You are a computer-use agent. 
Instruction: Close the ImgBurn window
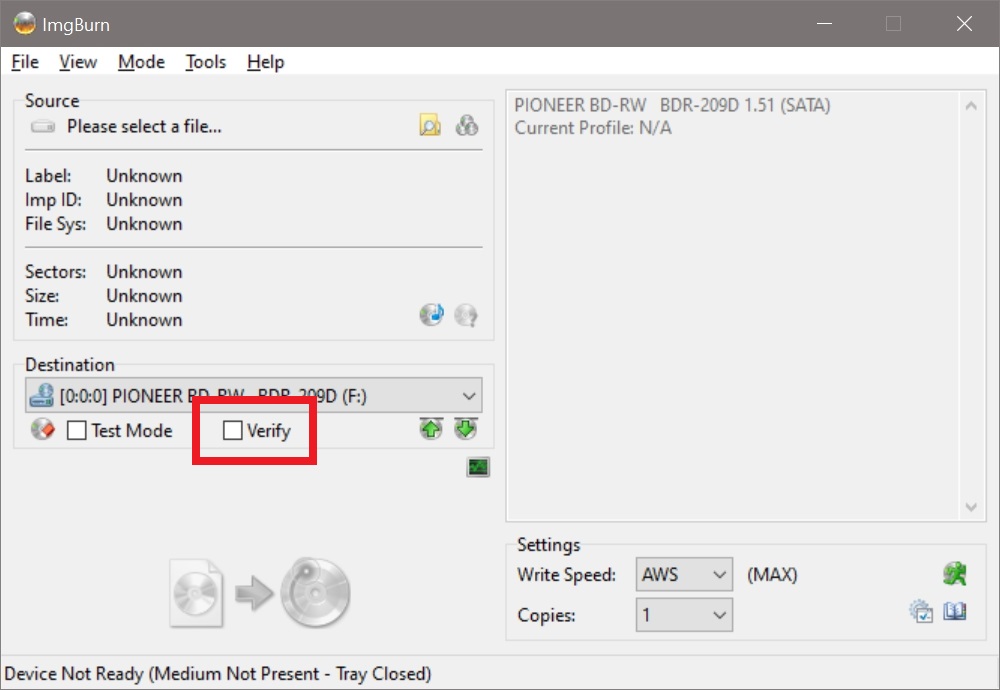click(x=964, y=24)
